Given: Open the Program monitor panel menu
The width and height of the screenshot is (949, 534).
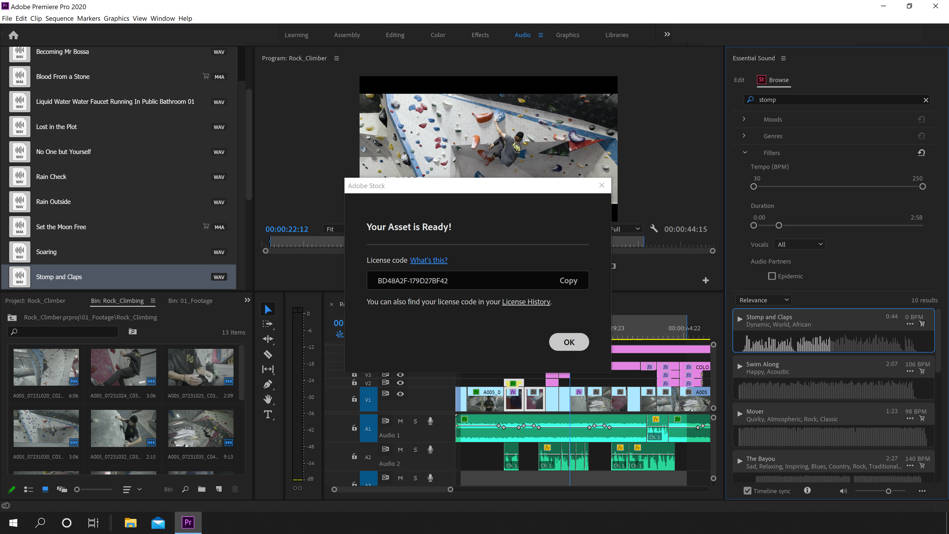Looking at the screenshot, I should (x=337, y=58).
